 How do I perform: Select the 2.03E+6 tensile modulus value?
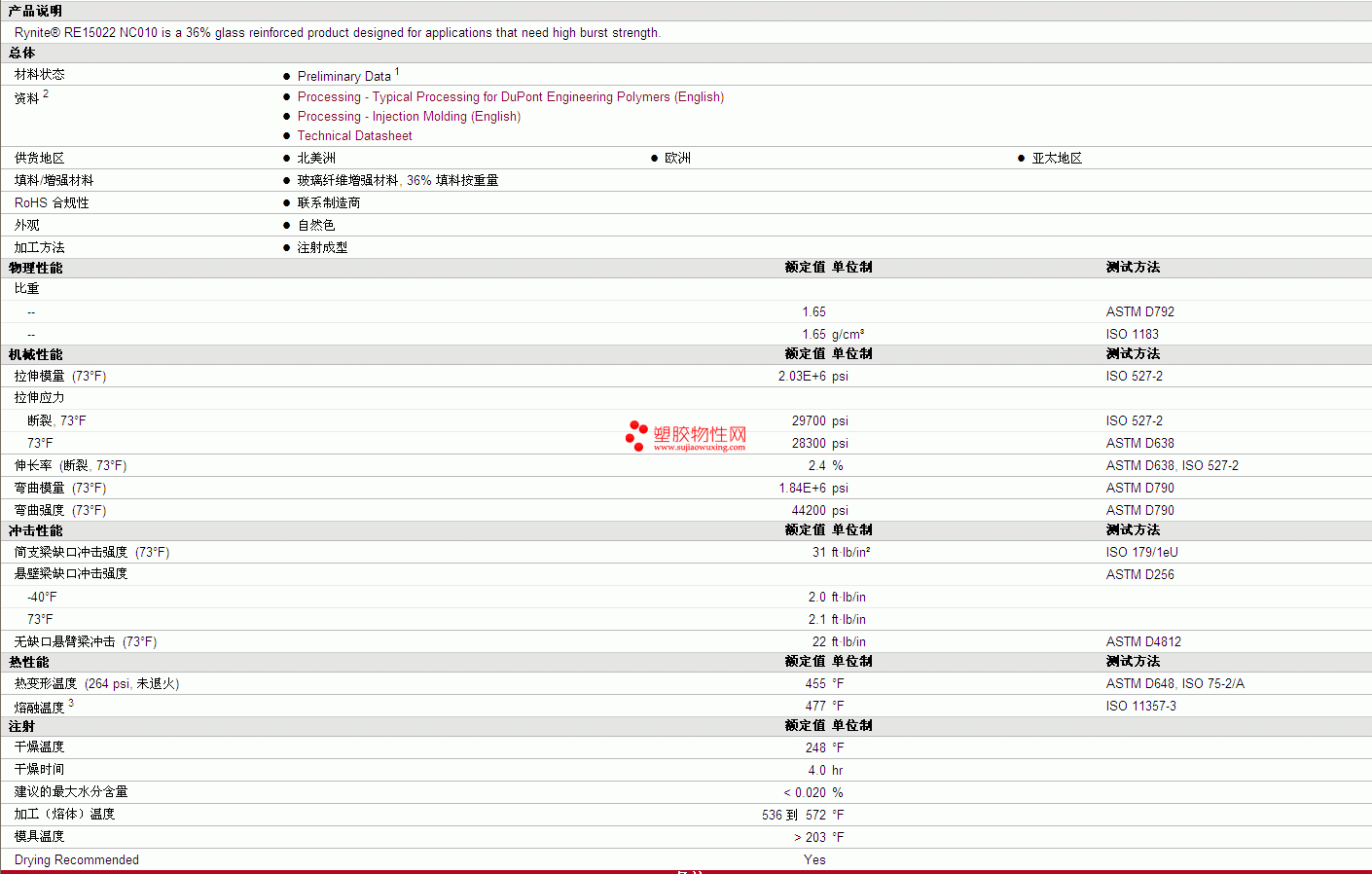pos(802,377)
